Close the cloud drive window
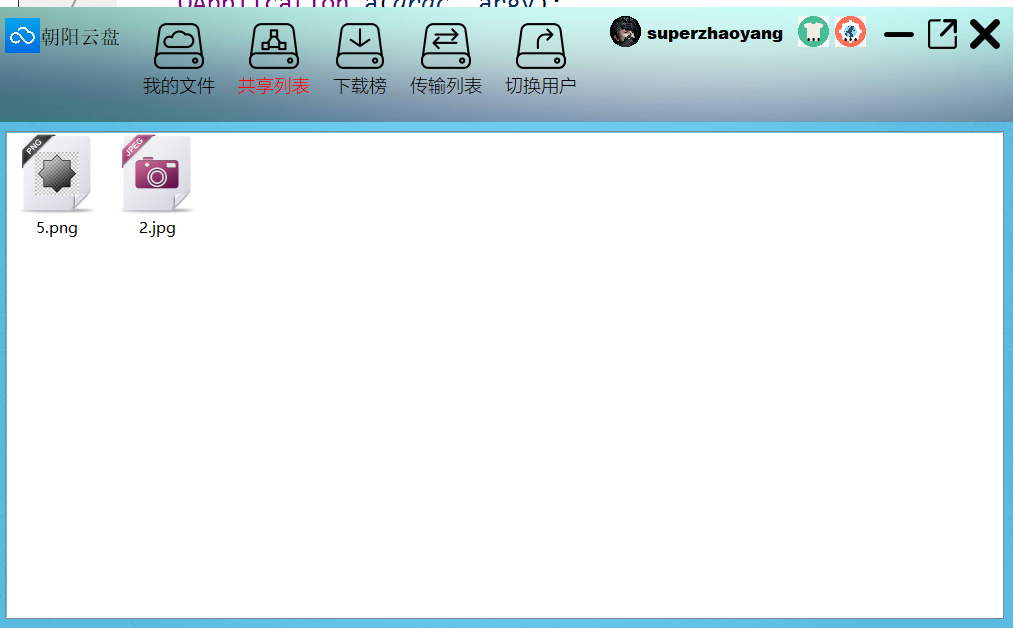1014x628 pixels. 985,34
